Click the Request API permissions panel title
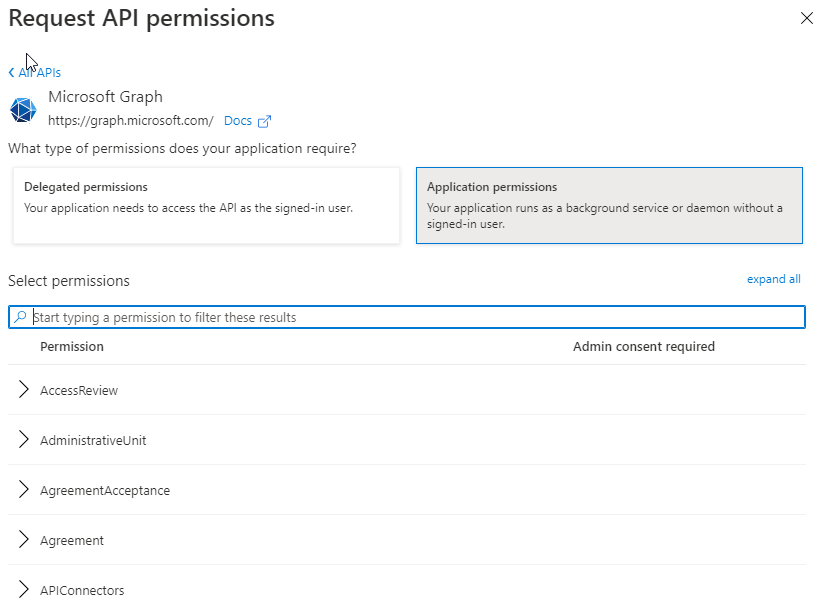This screenshot has width=819, height=611. point(141,18)
